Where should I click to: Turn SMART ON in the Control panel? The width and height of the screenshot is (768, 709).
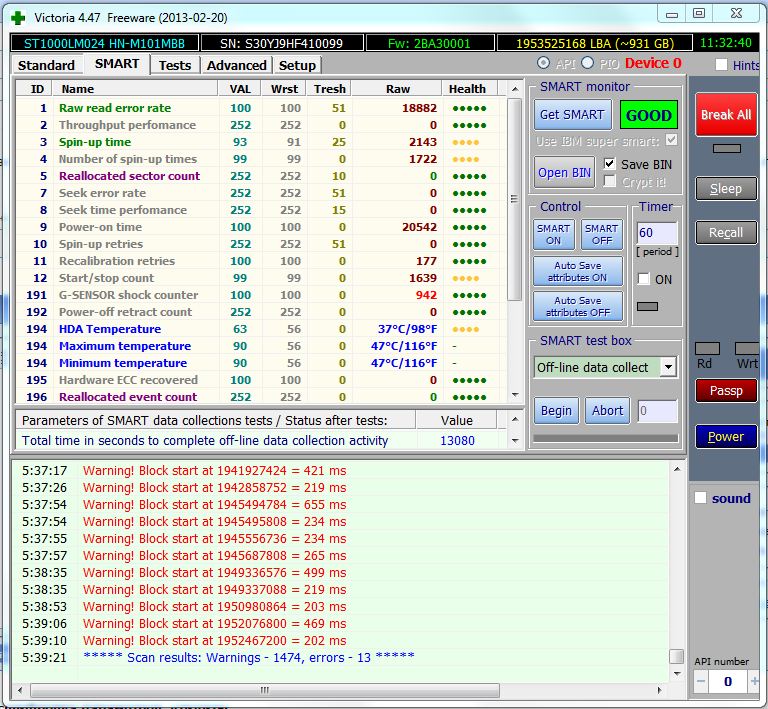(x=553, y=234)
